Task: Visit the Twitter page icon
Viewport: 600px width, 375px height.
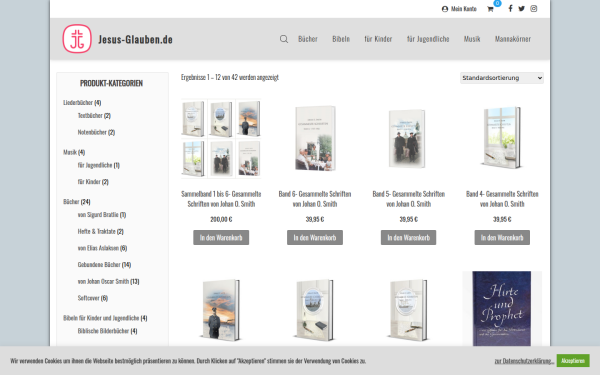Action: 521,8
